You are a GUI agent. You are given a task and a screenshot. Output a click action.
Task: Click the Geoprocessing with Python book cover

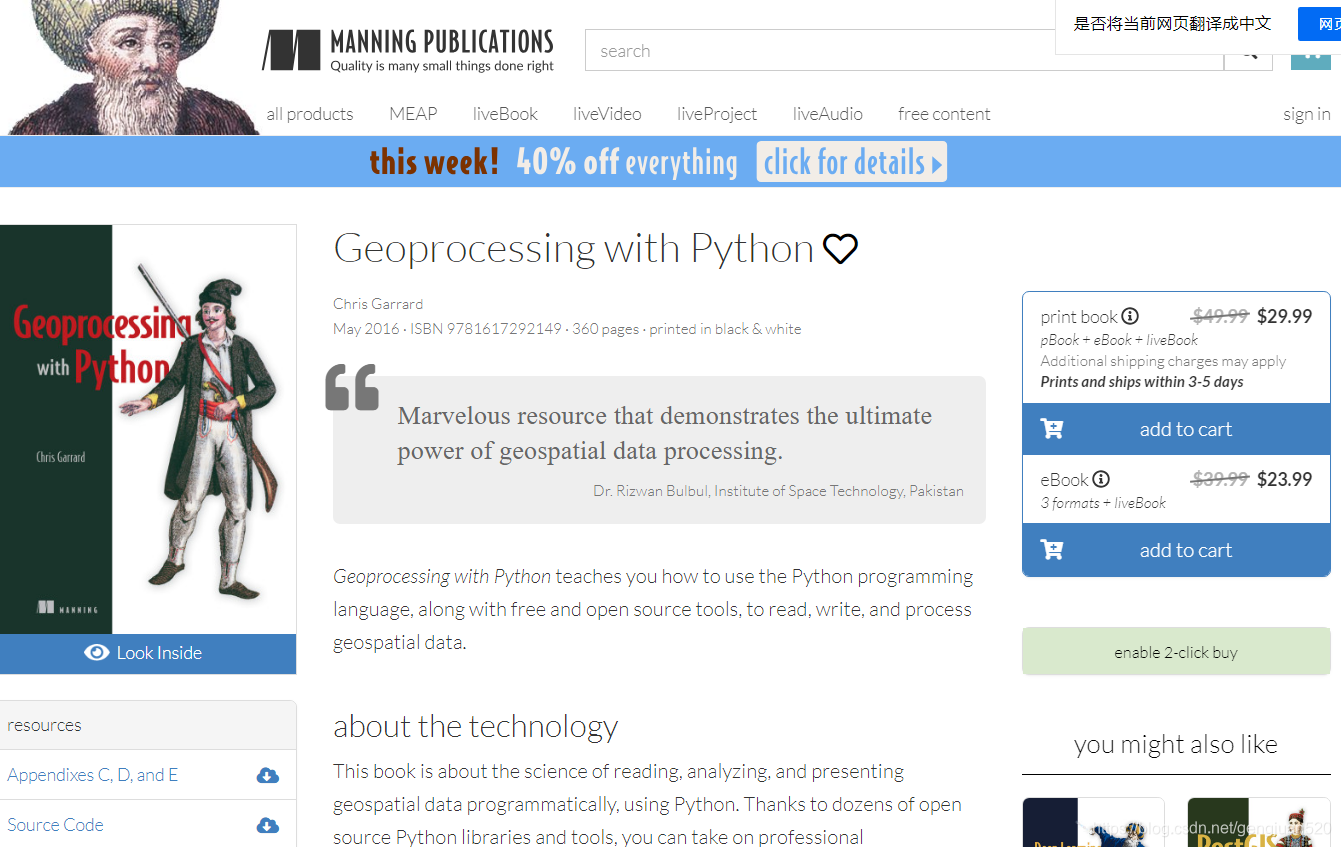(148, 429)
